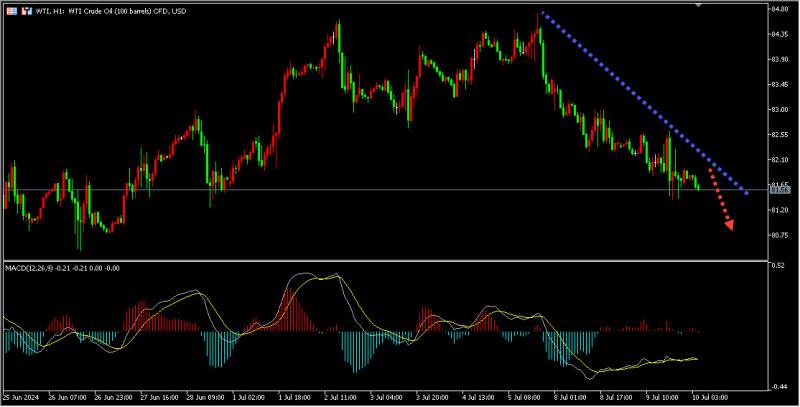Click the 83.00 price scale label
The height and width of the screenshot is (407, 800).
[x=780, y=110]
